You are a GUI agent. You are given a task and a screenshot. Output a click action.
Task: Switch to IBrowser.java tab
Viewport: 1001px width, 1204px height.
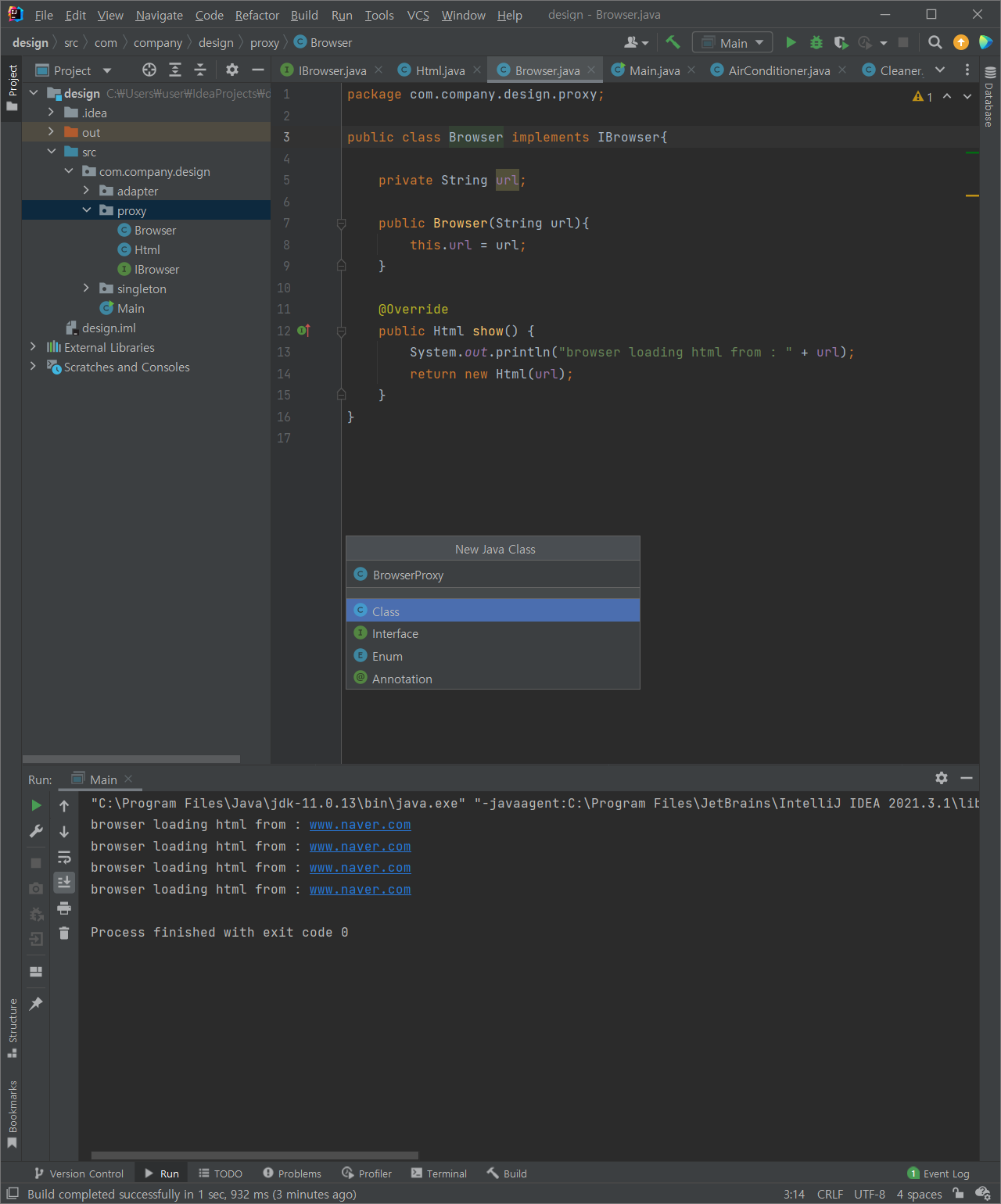pyautogui.click(x=332, y=70)
